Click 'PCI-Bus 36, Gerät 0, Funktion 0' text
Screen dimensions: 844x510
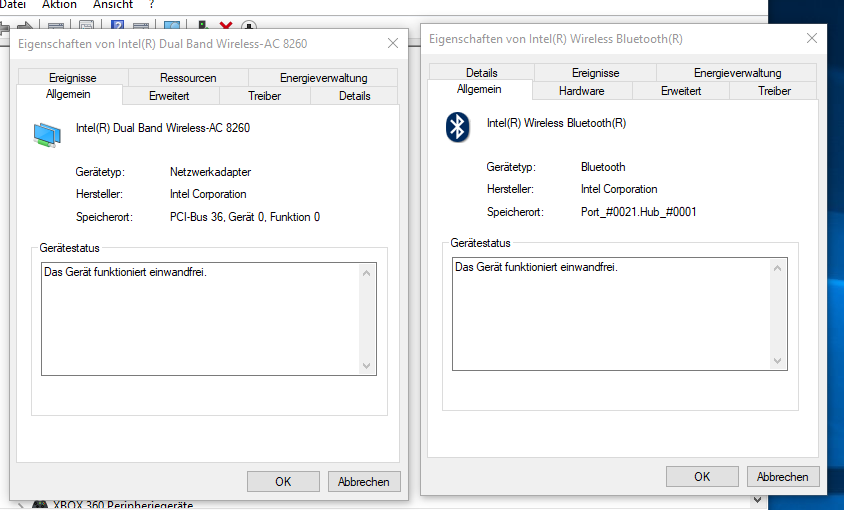tap(245, 217)
